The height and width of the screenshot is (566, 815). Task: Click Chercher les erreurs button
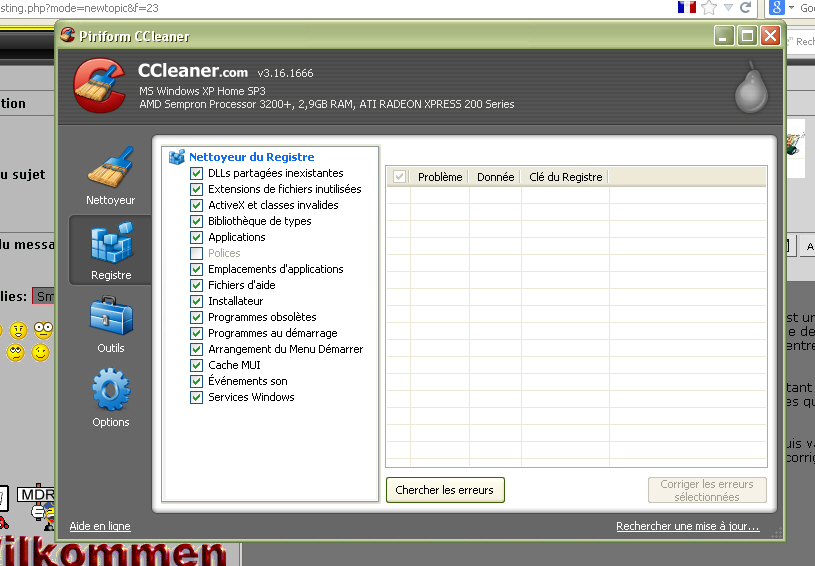click(x=445, y=490)
